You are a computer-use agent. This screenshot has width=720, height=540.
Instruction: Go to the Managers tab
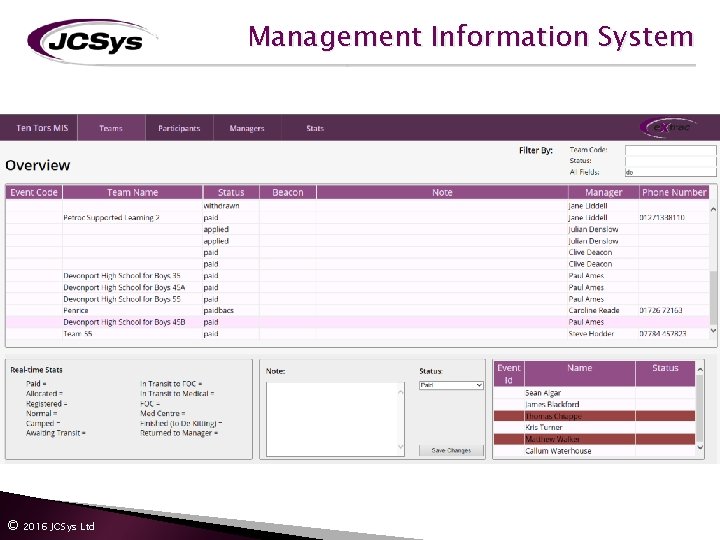(247, 128)
